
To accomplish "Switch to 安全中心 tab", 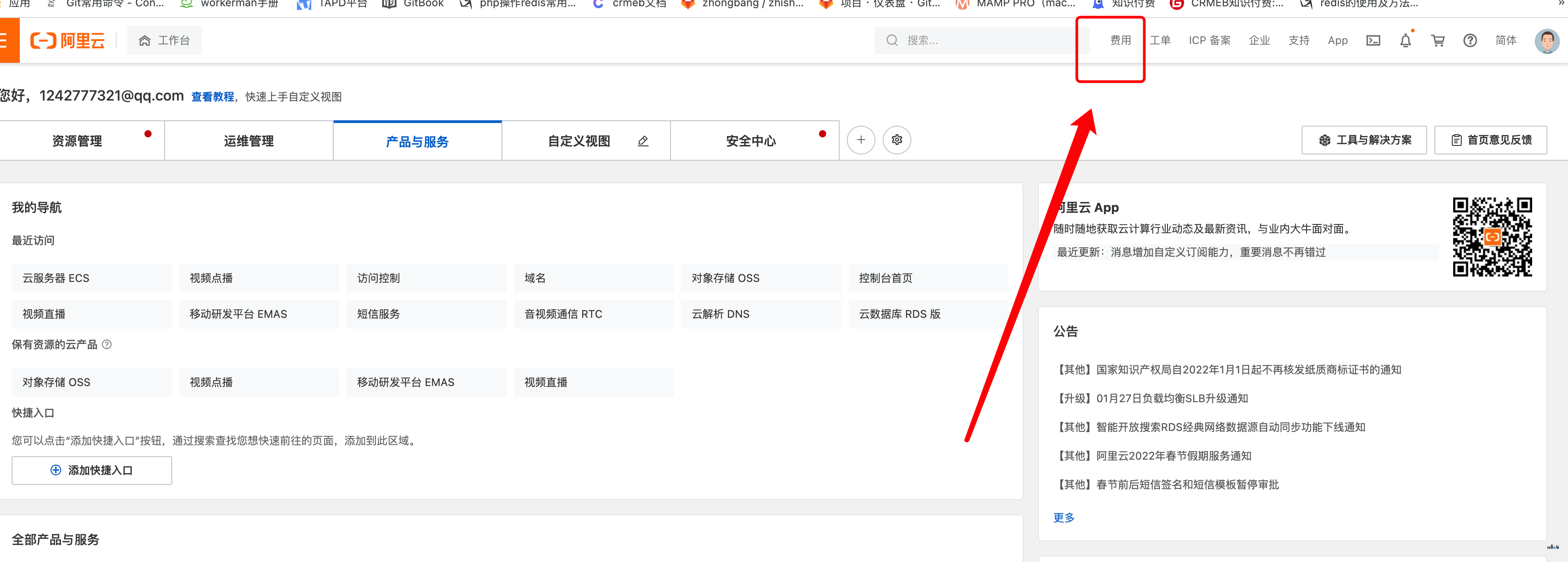I will pyautogui.click(x=754, y=140).
